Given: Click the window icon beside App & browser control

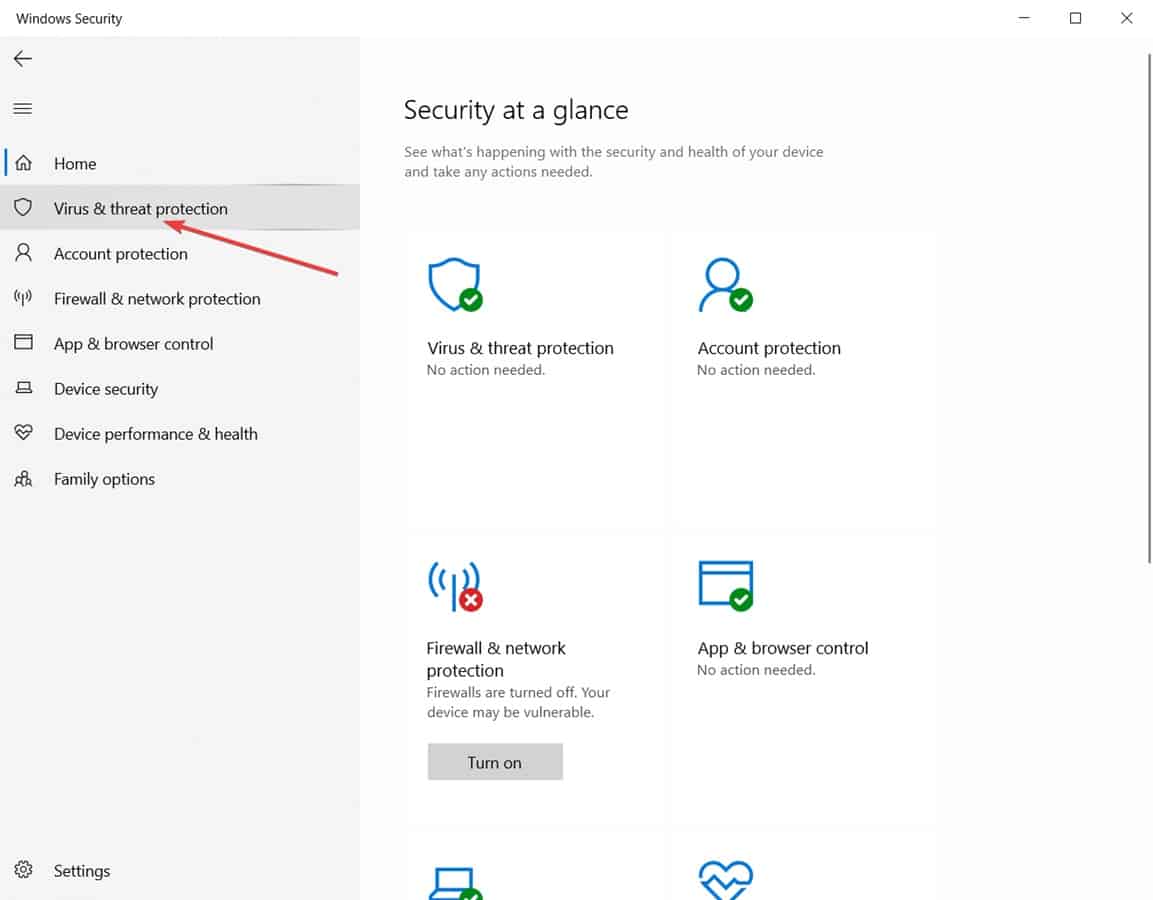Looking at the screenshot, I should [x=24, y=342].
